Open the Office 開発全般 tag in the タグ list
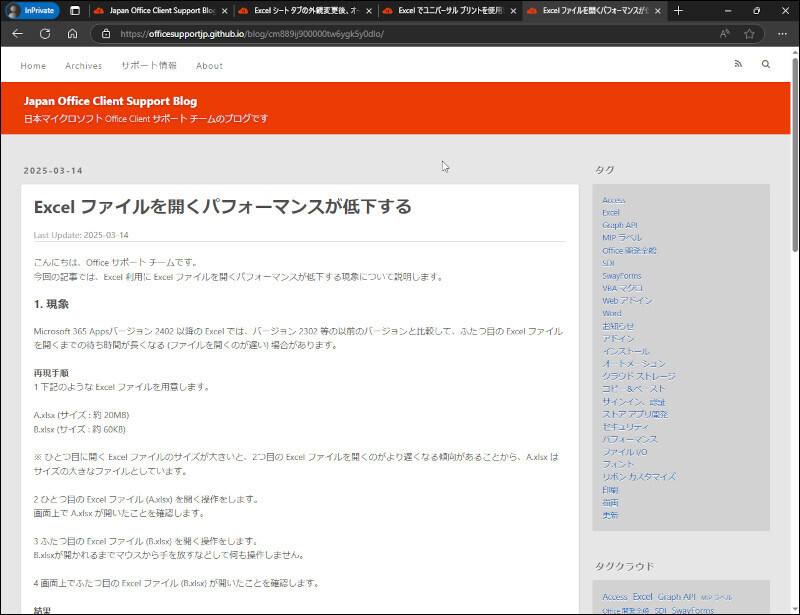This screenshot has width=800, height=615. (630, 251)
